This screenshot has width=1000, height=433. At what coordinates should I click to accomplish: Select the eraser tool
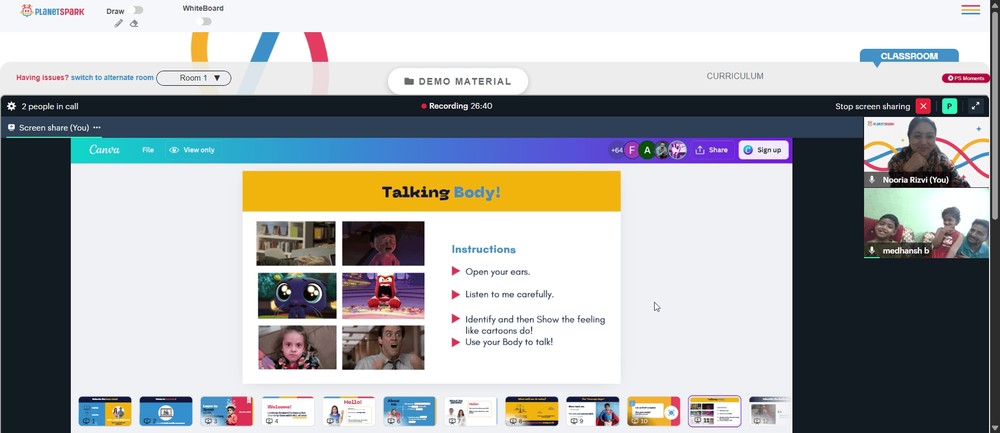(134, 24)
